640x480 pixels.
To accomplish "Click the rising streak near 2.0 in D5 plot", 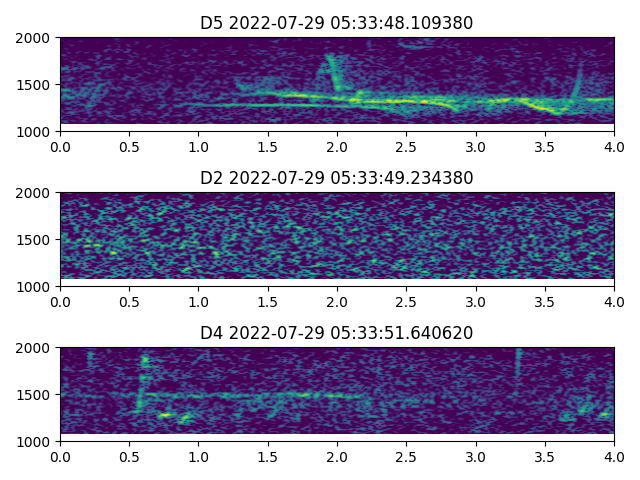I will click(x=332, y=73).
